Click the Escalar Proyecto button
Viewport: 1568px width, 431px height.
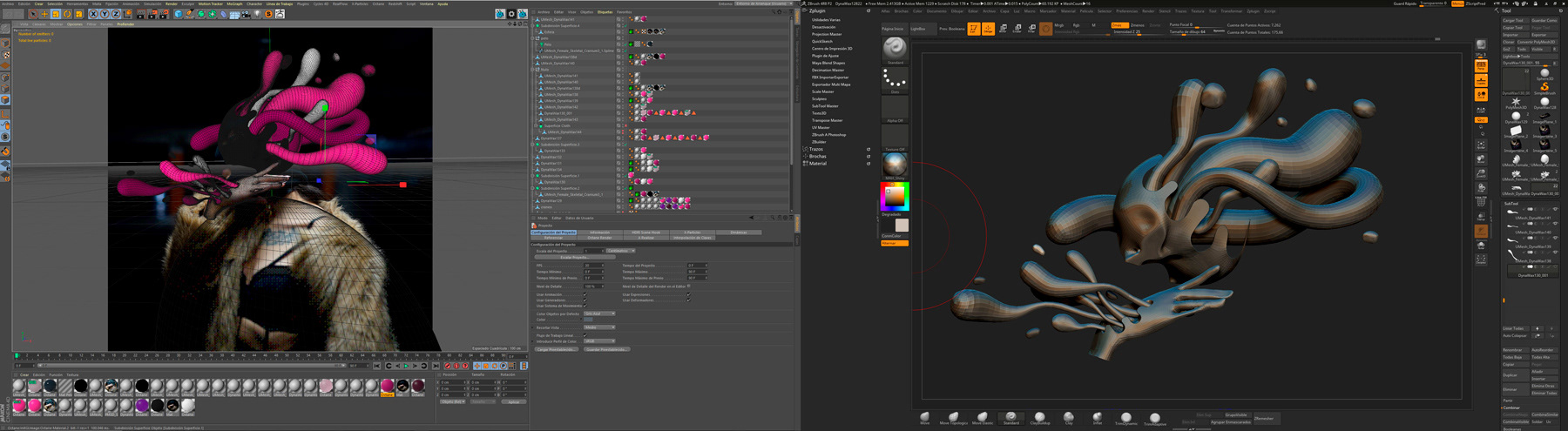[x=574, y=258]
